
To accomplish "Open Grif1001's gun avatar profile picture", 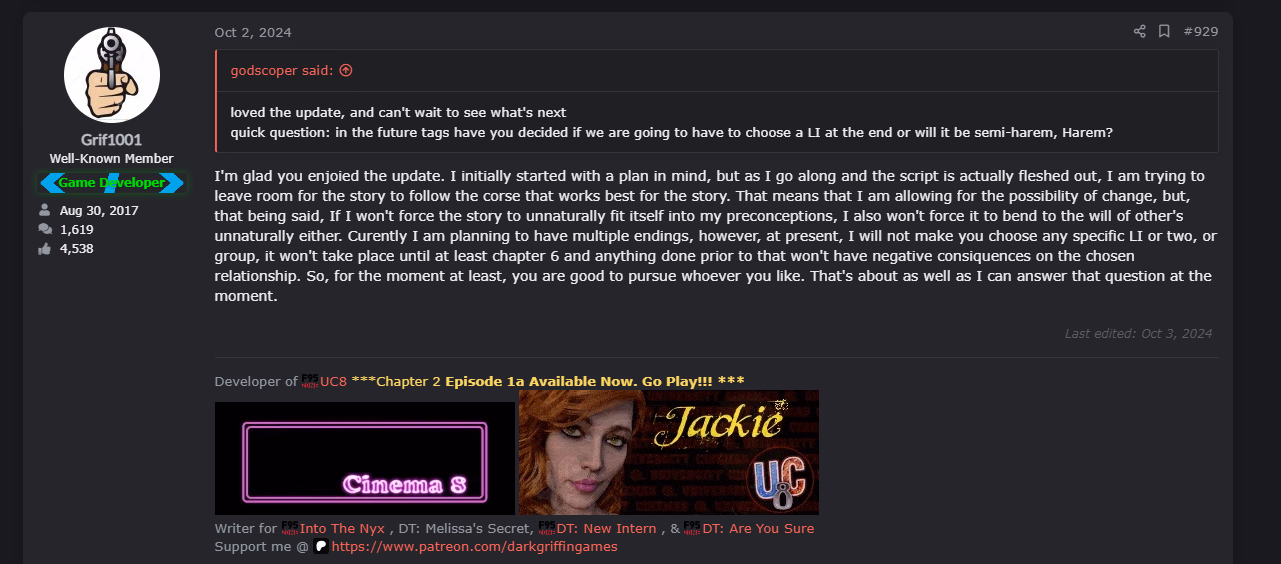I will (x=112, y=75).
